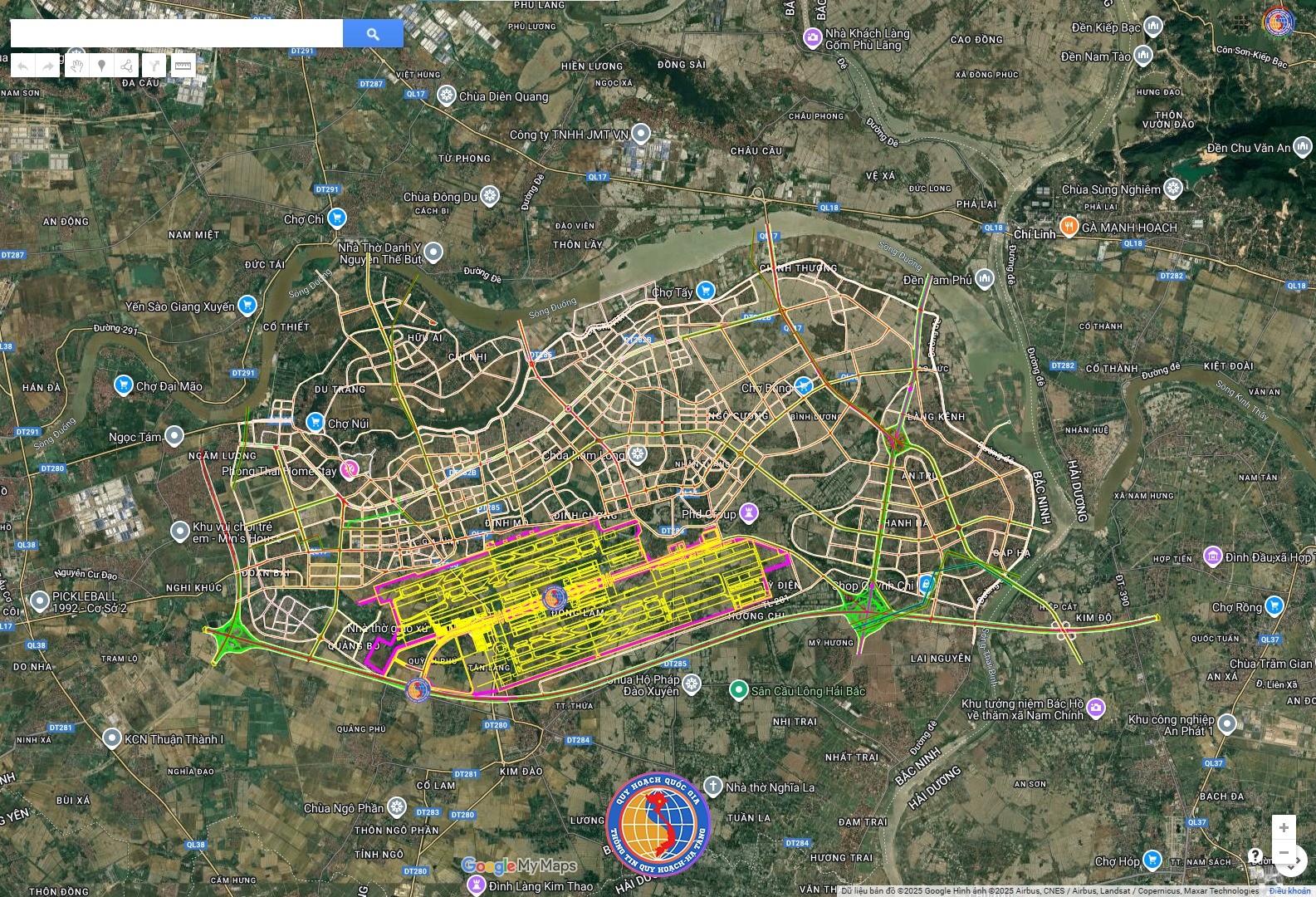Click the Chùa Diên Quang temple marker
This screenshot has height=897, width=1316.
[x=447, y=96]
